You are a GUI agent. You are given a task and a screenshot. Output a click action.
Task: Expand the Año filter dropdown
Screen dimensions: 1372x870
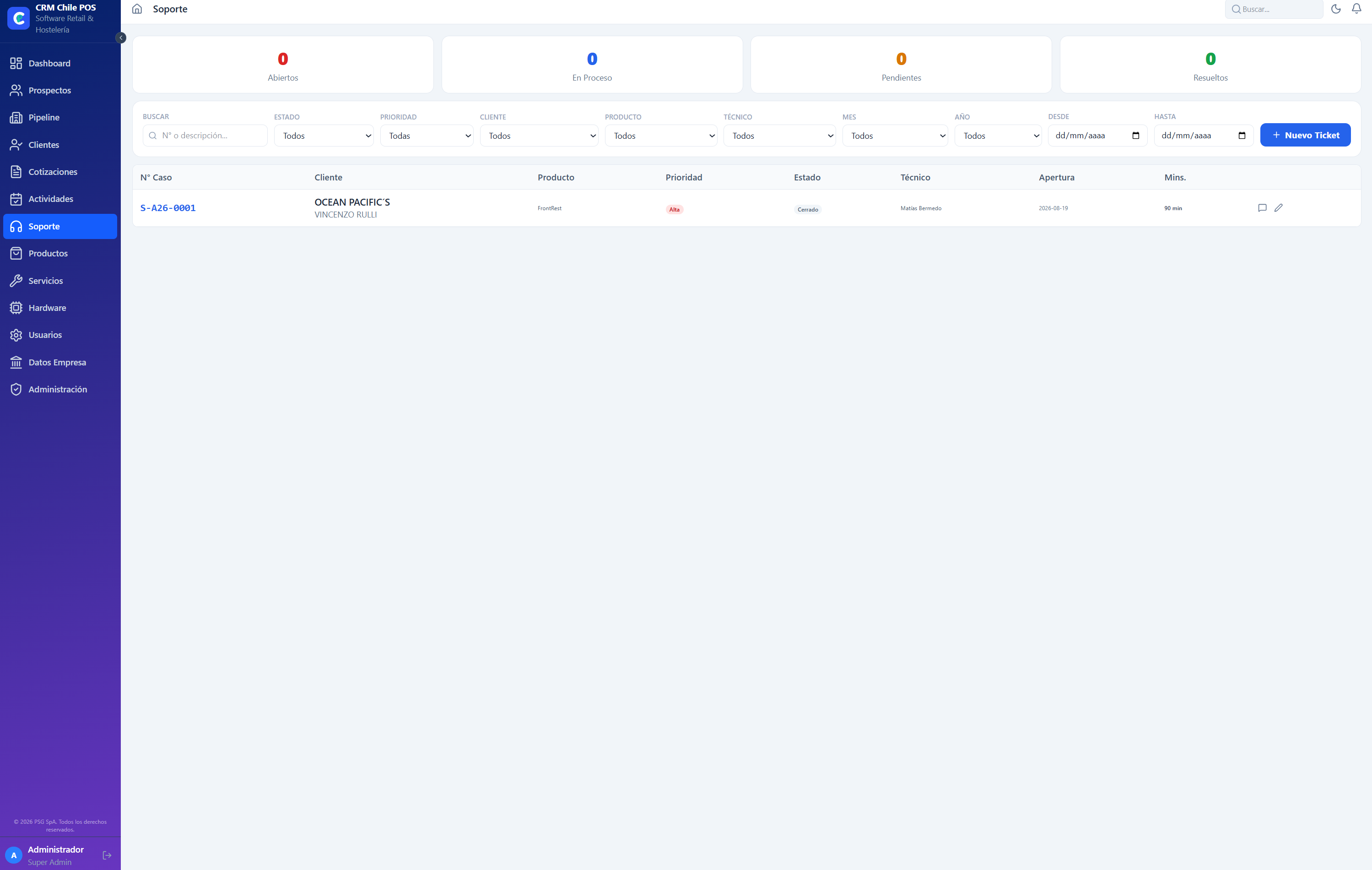click(998, 136)
